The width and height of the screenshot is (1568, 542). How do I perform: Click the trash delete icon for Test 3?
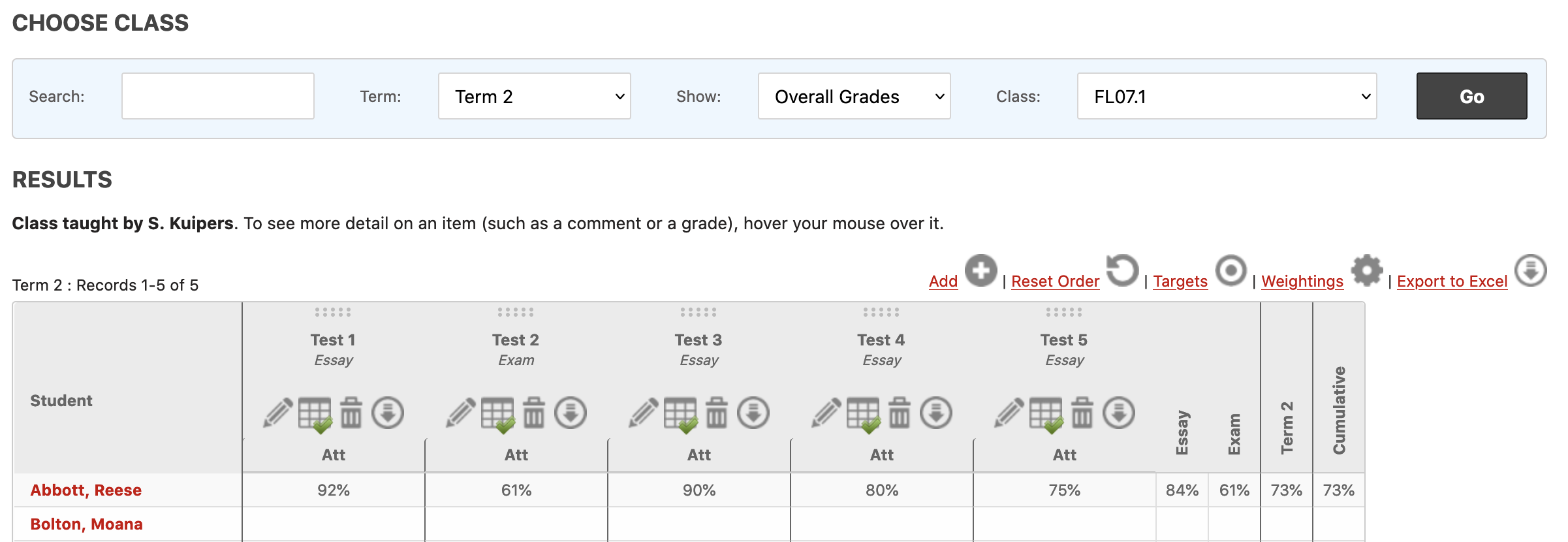coord(716,413)
